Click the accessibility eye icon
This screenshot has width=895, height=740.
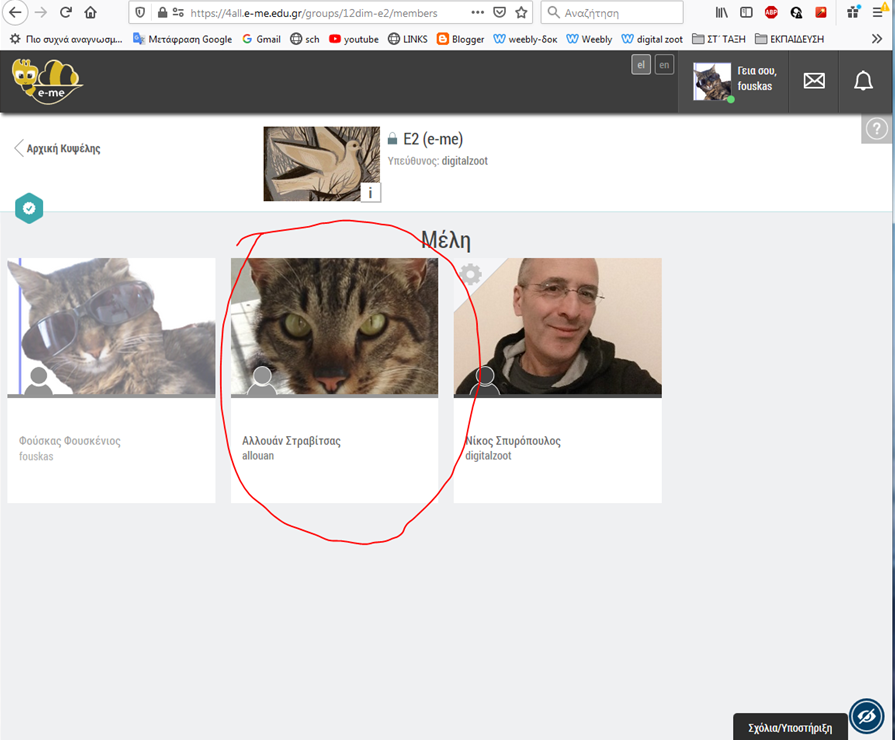[x=866, y=716]
